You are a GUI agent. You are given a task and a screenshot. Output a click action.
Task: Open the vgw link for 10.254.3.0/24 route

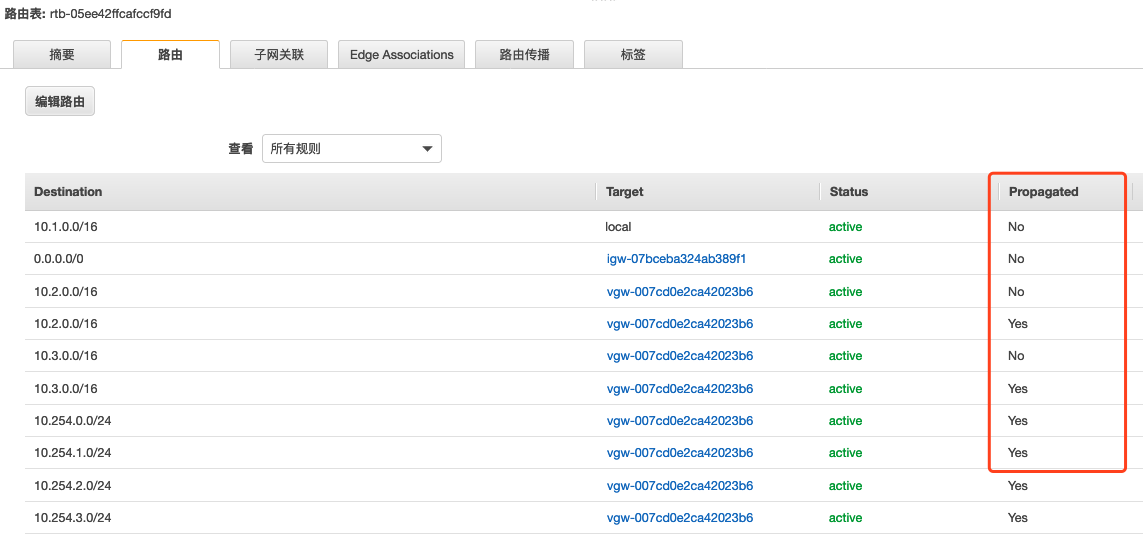coord(679,517)
